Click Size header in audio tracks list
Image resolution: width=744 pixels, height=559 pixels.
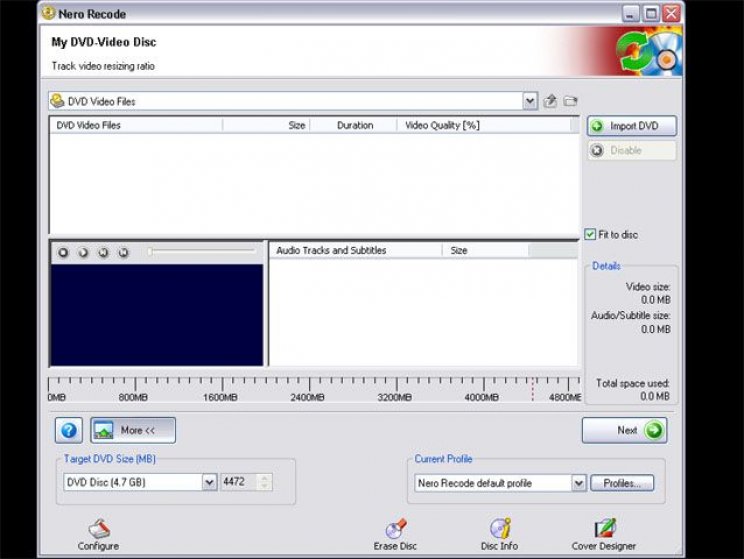485,251
